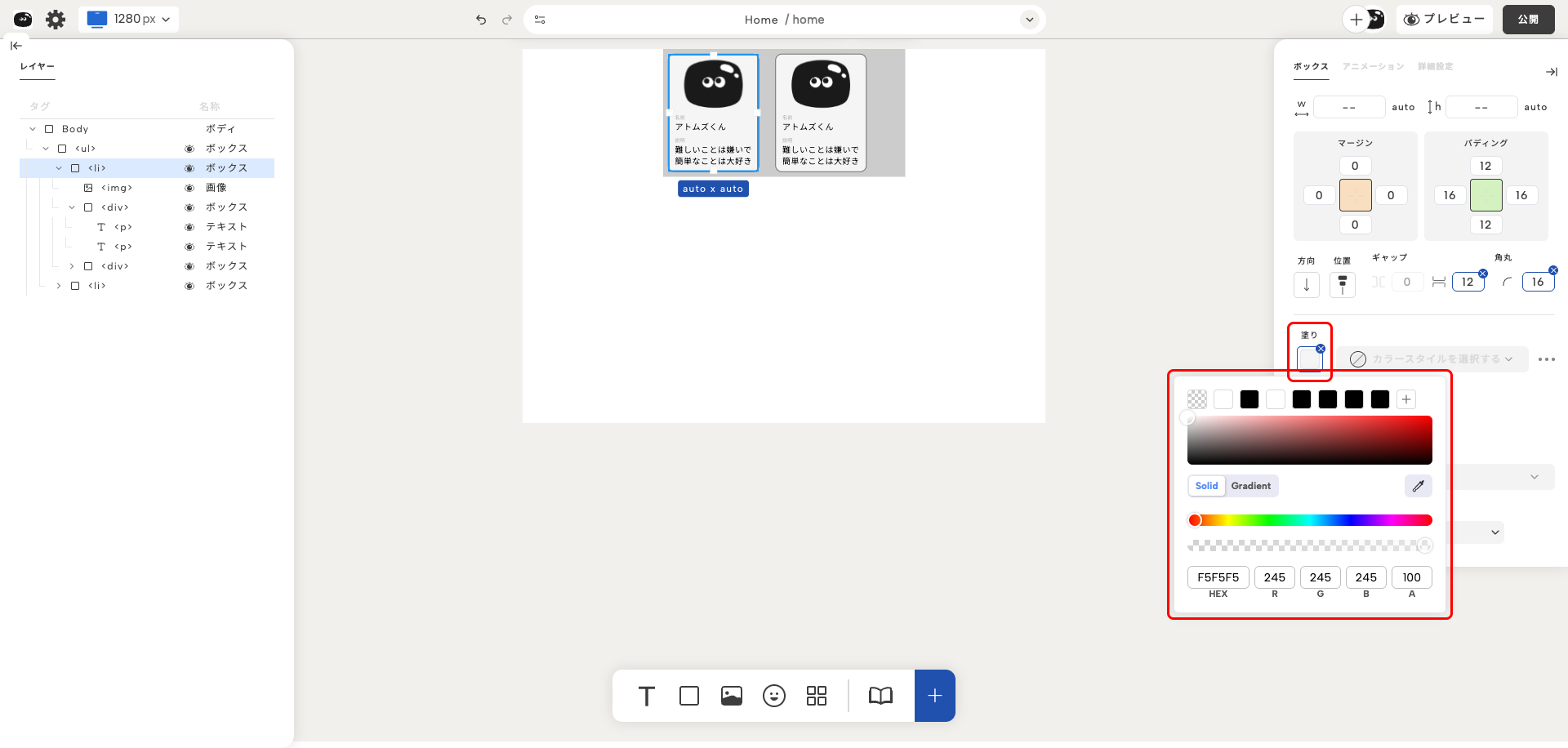The height and width of the screenshot is (748, 1568).
Task: Toggle visibility of the ul layer
Action: tap(189, 149)
